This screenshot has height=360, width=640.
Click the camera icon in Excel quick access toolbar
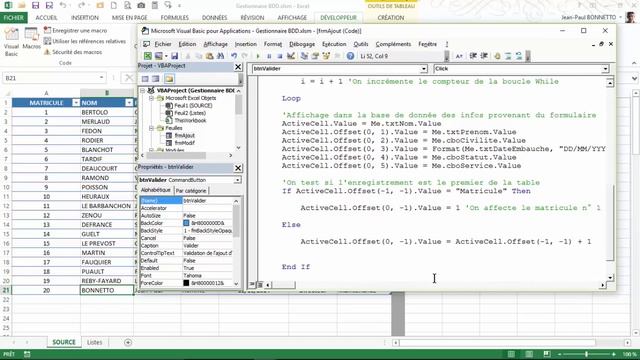pos(141,6)
